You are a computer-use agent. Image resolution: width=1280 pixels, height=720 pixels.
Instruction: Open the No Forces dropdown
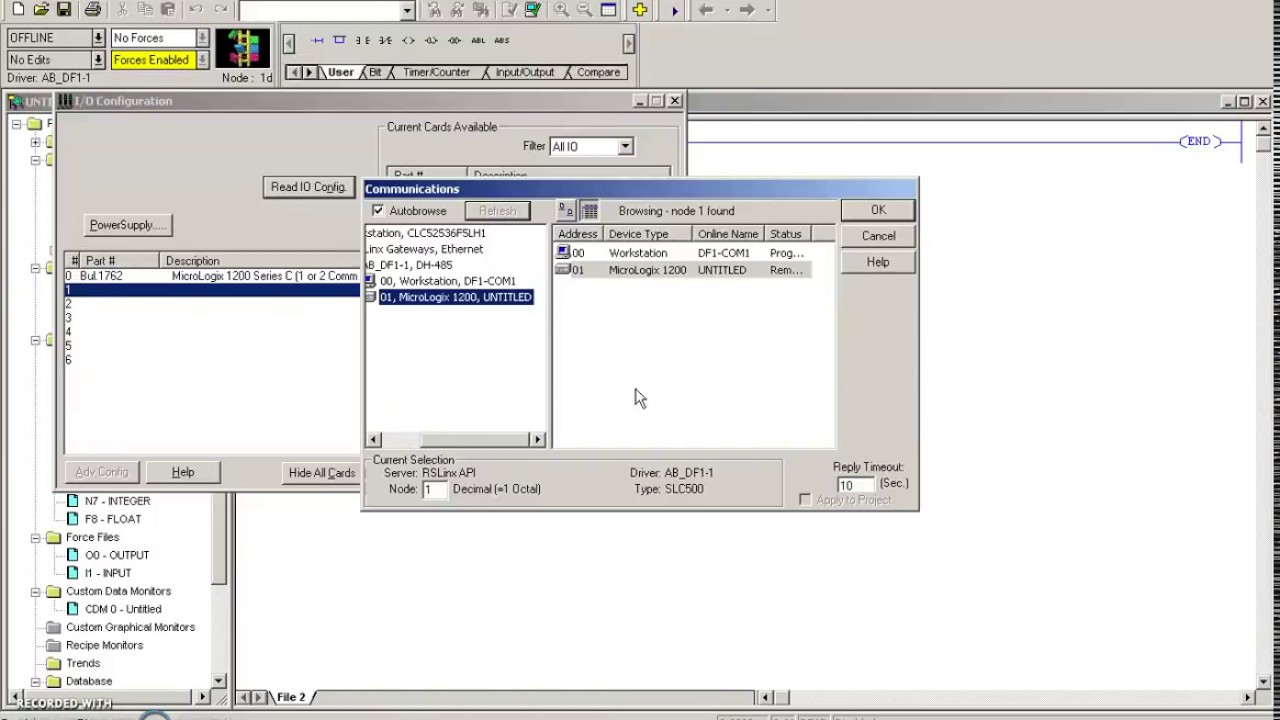pyautogui.click(x=202, y=38)
